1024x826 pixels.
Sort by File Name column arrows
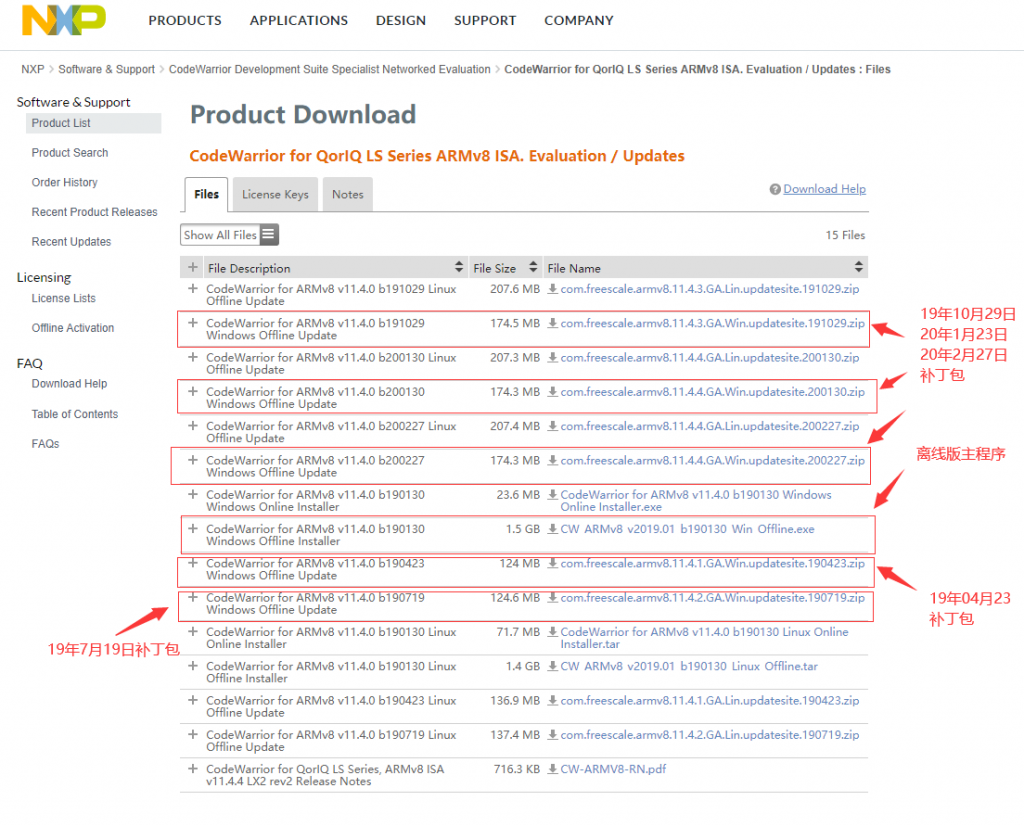(x=859, y=267)
